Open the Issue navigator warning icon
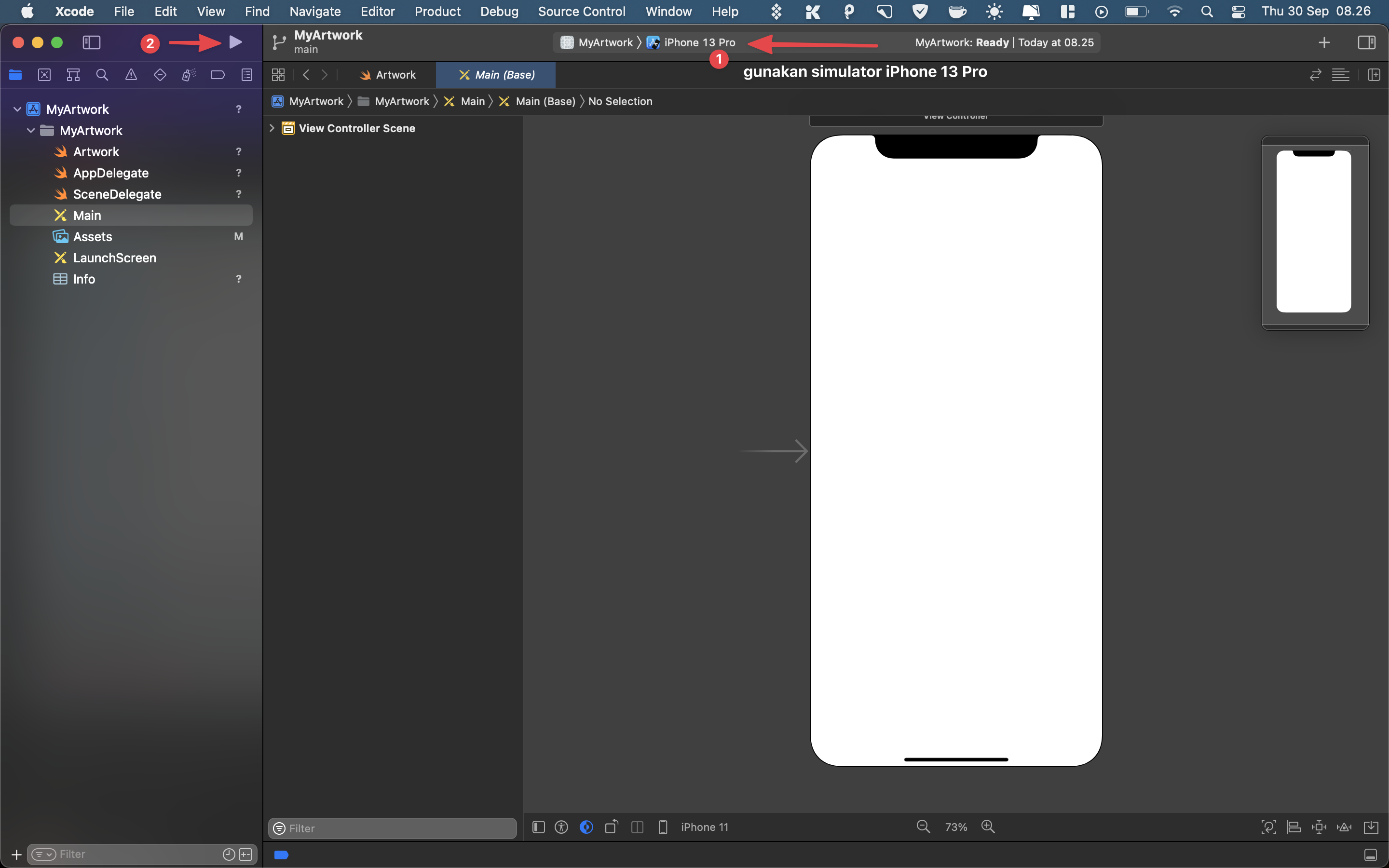 131,75
